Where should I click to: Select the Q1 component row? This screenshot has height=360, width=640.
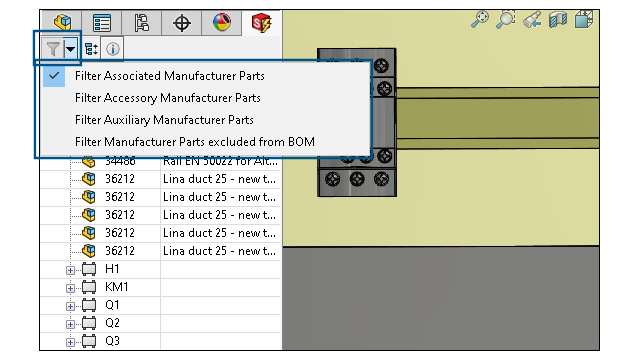pyautogui.click(x=161, y=305)
